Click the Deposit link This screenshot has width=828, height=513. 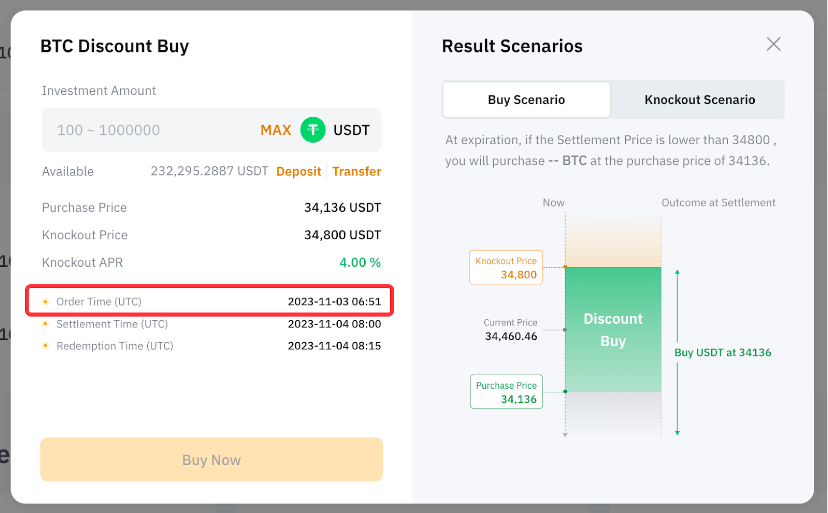click(298, 171)
